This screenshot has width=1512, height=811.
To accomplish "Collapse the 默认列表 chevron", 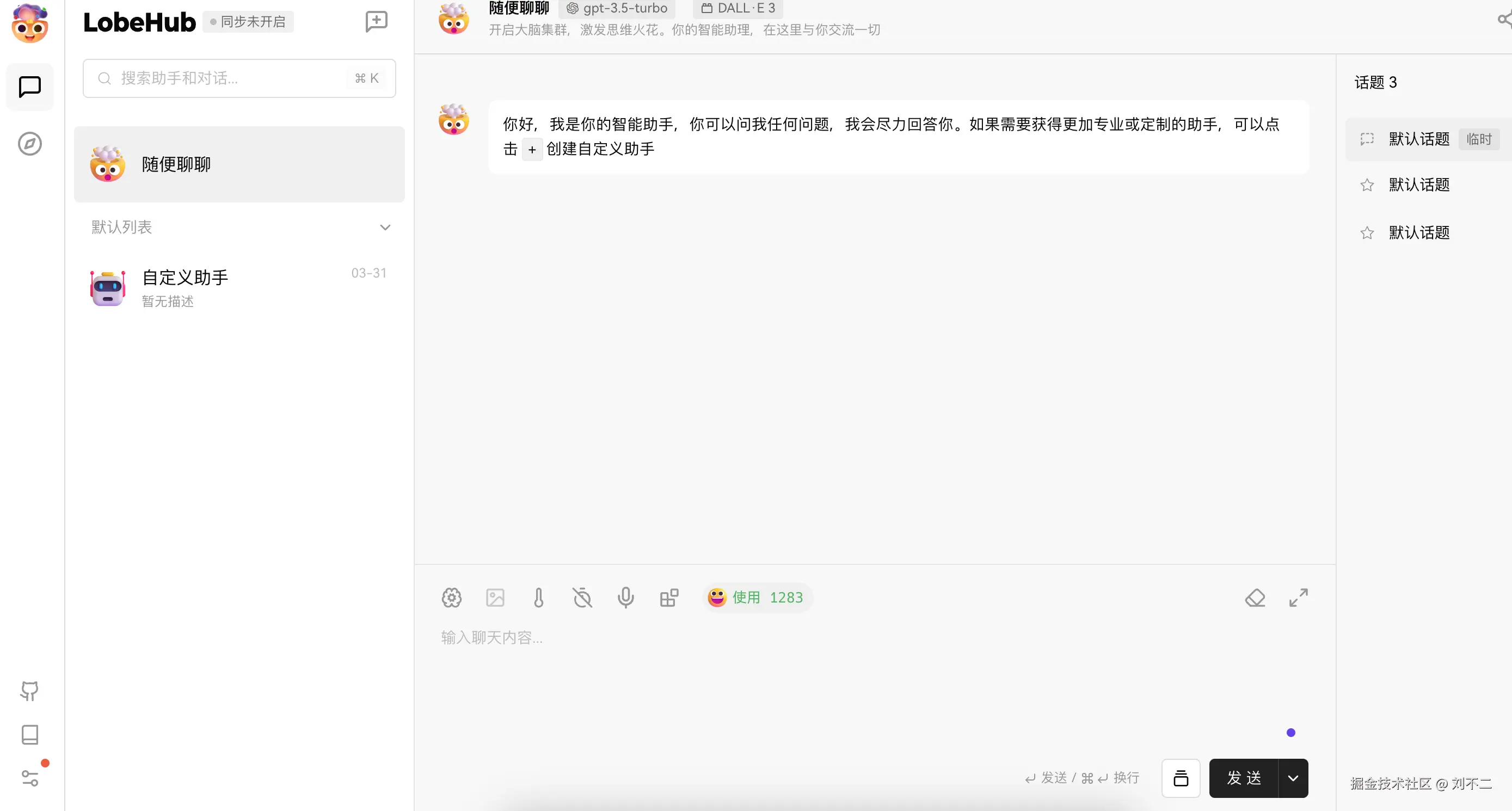I will (x=385, y=228).
